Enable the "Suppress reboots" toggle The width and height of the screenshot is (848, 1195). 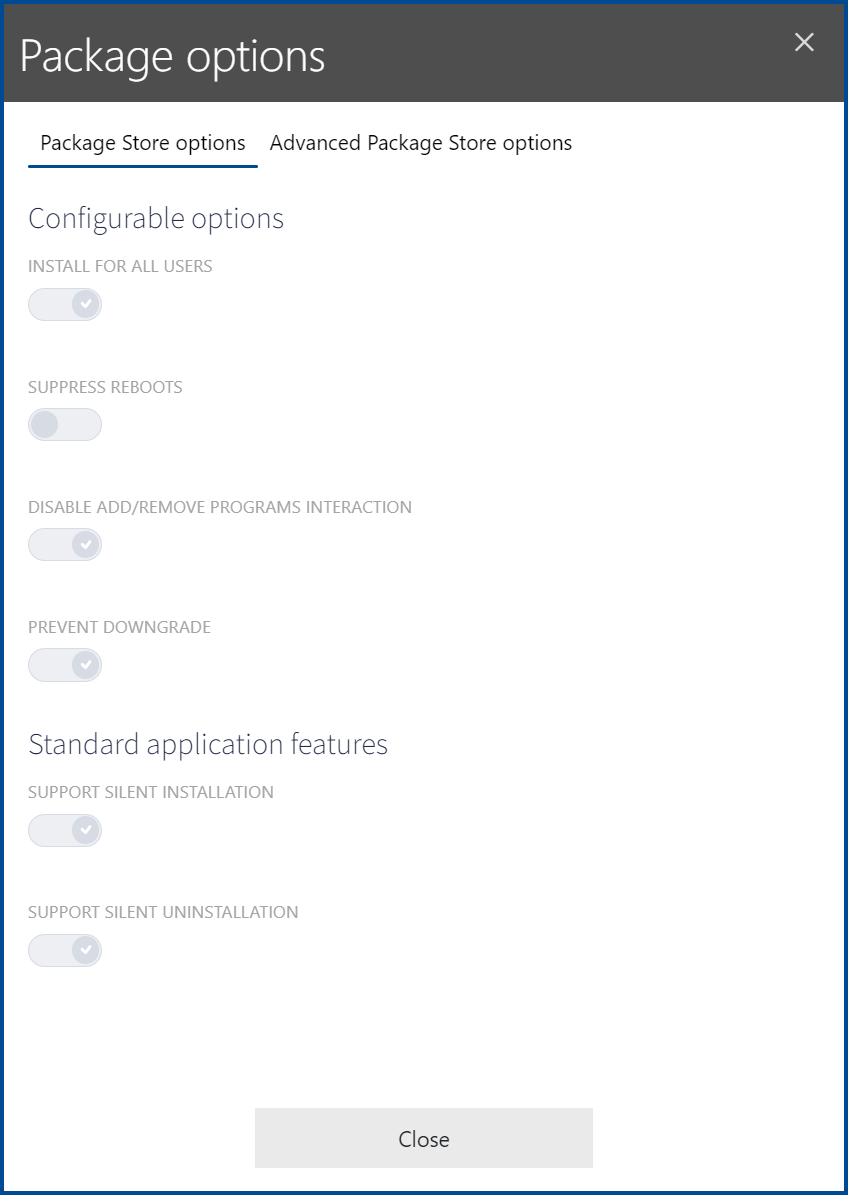tap(64, 424)
